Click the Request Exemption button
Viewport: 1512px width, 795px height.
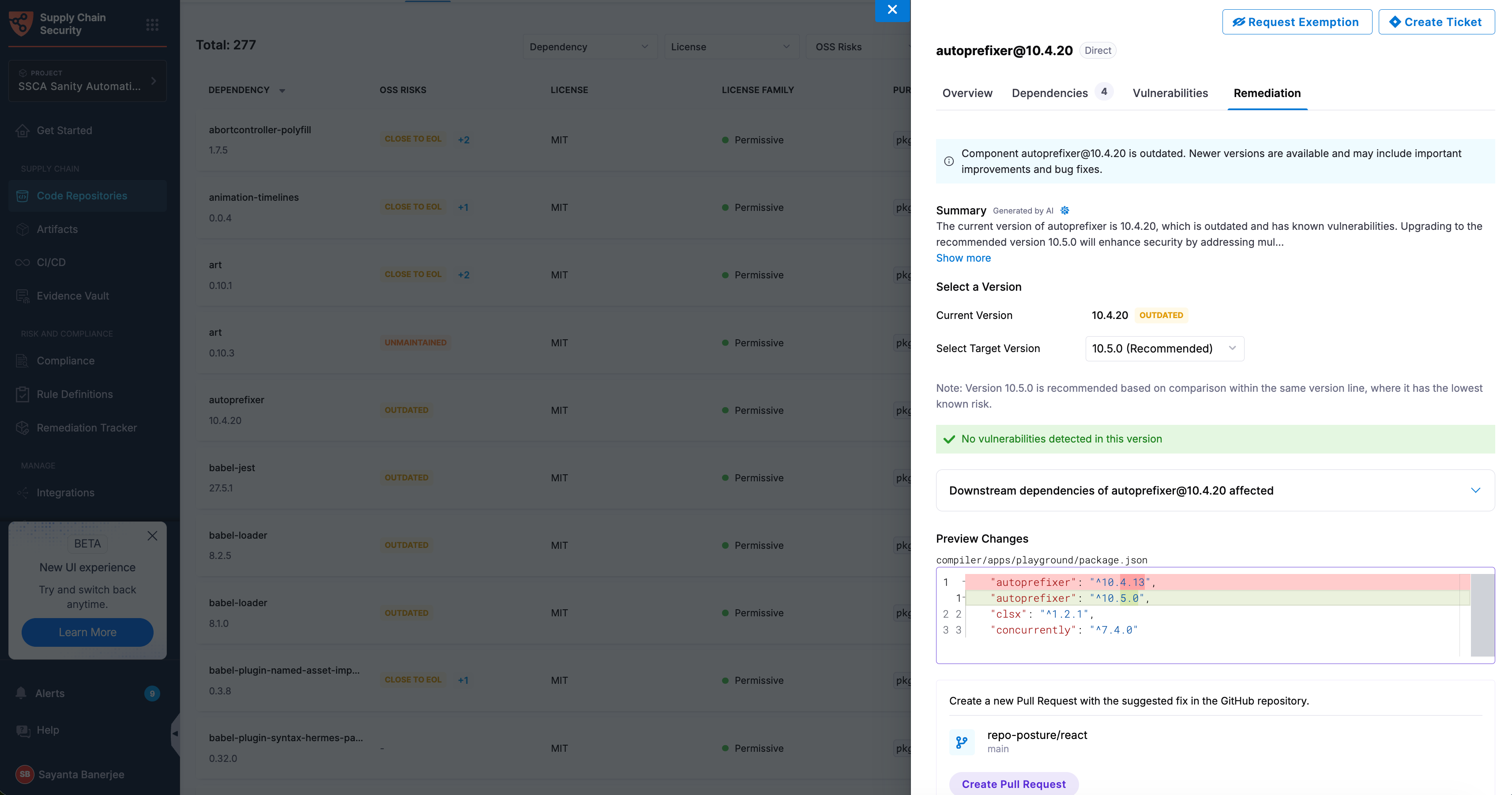(x=1297, y=22)
